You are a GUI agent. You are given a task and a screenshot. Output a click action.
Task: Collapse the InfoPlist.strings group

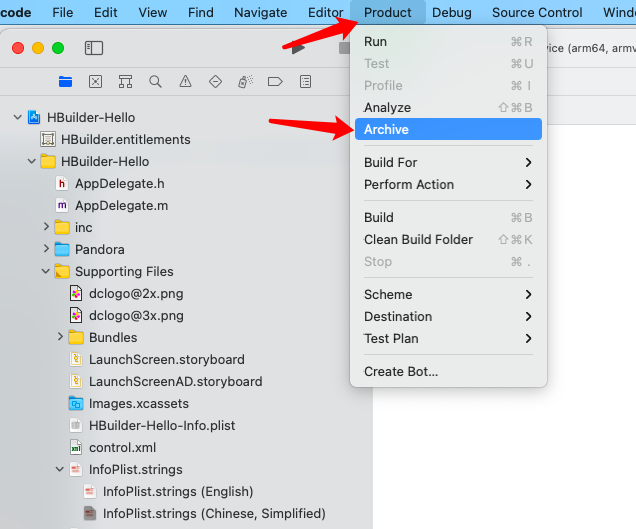pos(60,469)
